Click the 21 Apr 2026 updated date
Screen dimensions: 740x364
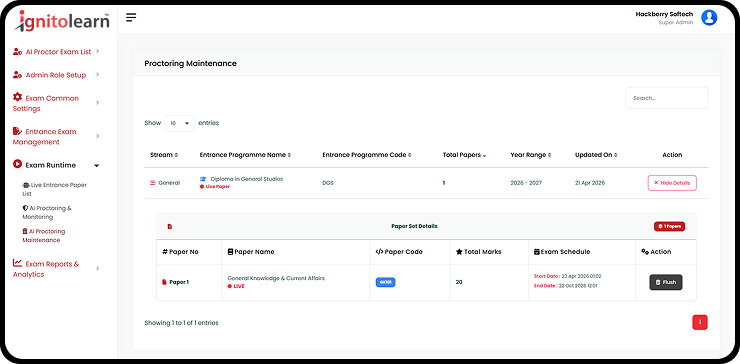point(590,183)
